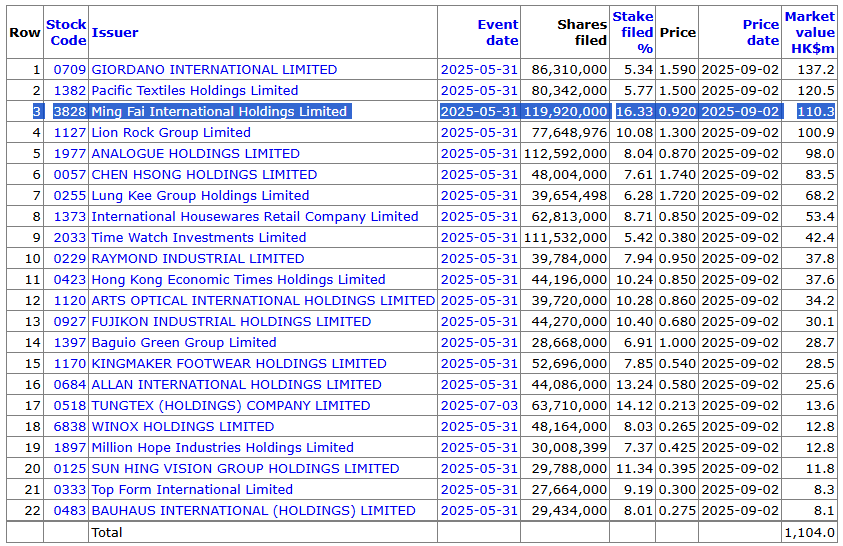Select shares filed value 119,920,000
This screenshot has height=546, width=843.
coord(566,111)
